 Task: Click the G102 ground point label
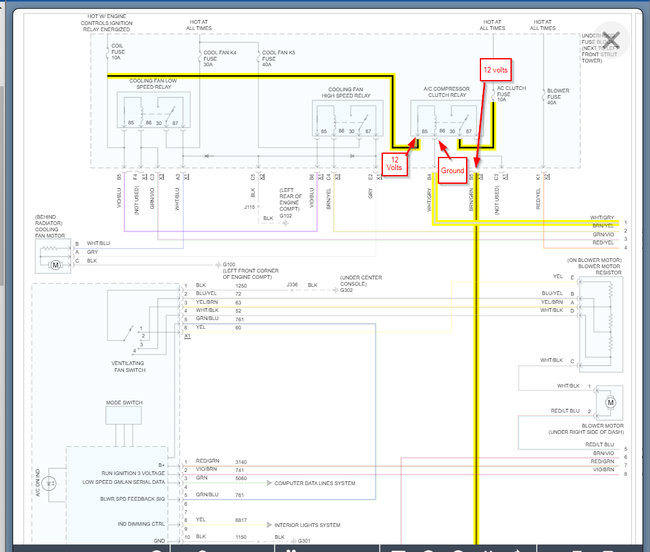285,215
